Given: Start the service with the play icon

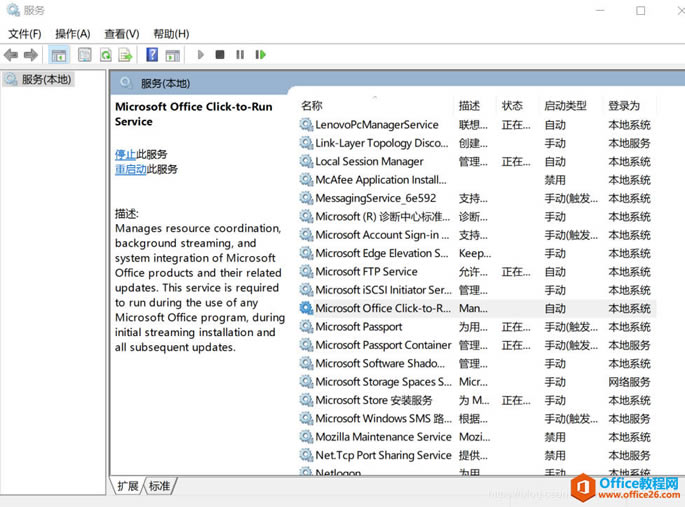Looking at the screenshot, I should [x=201, y=55].
